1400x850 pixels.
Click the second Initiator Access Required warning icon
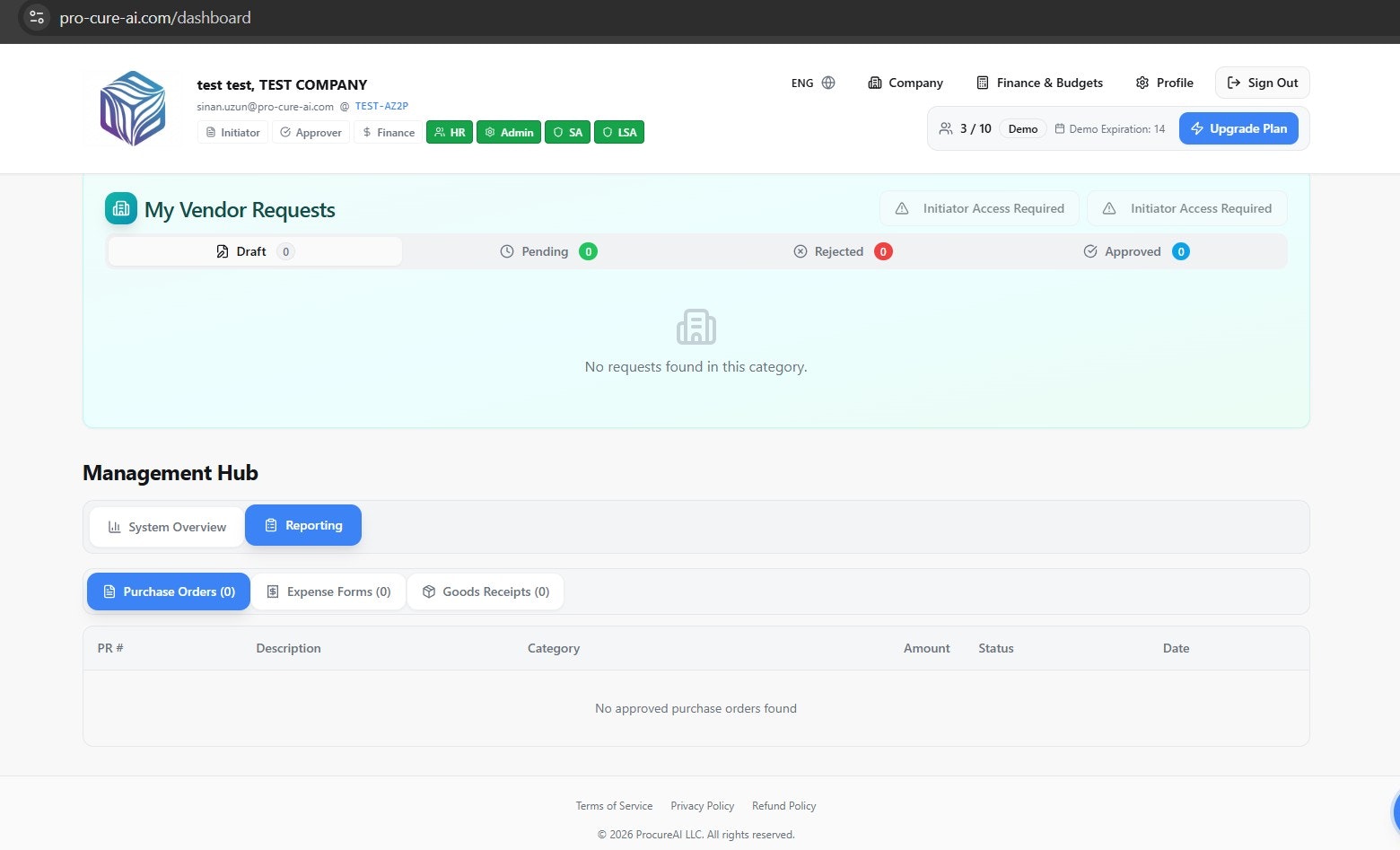point(1109,208)
